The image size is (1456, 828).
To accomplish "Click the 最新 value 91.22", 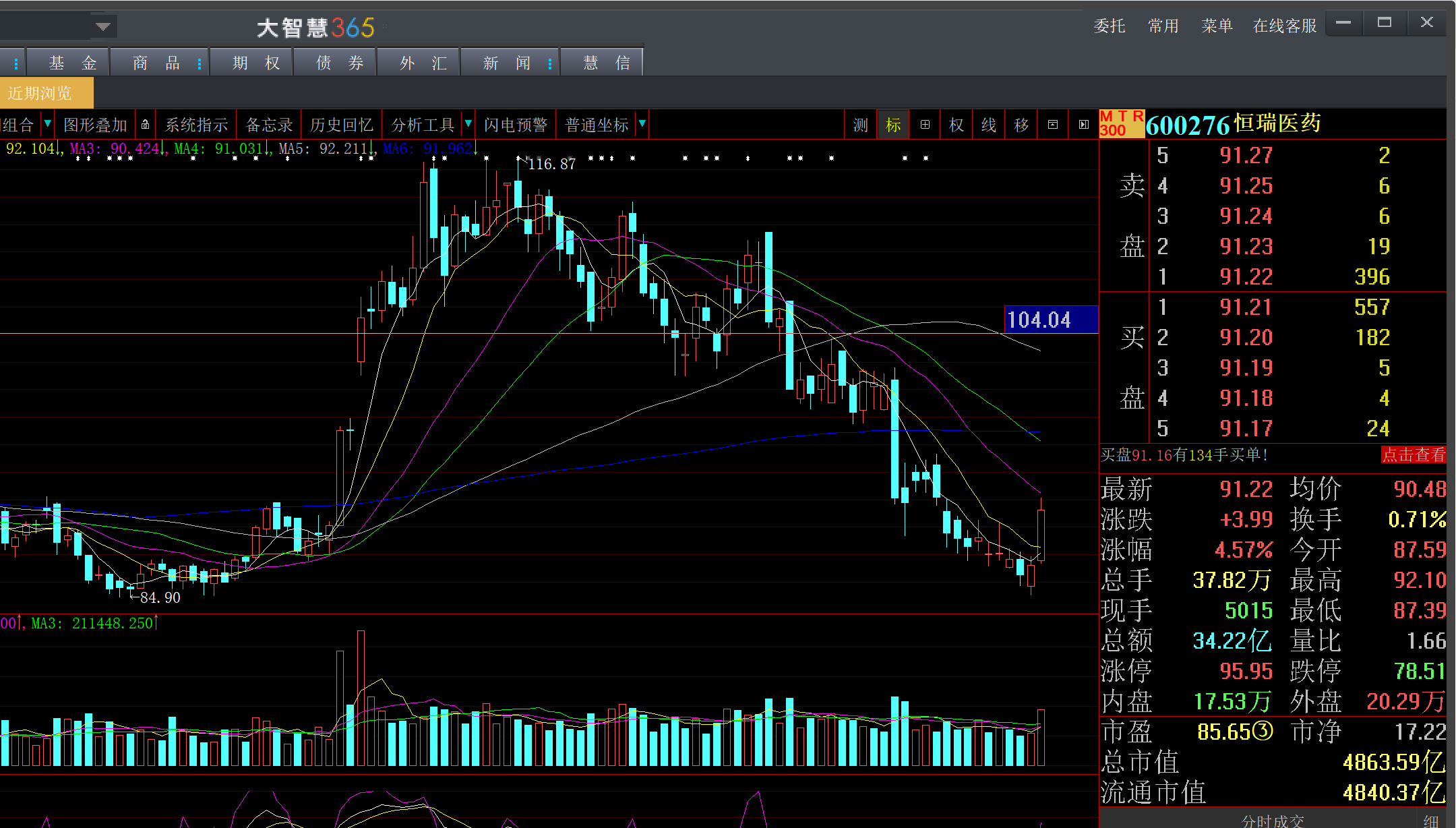I will click(x=1246, y=489).
